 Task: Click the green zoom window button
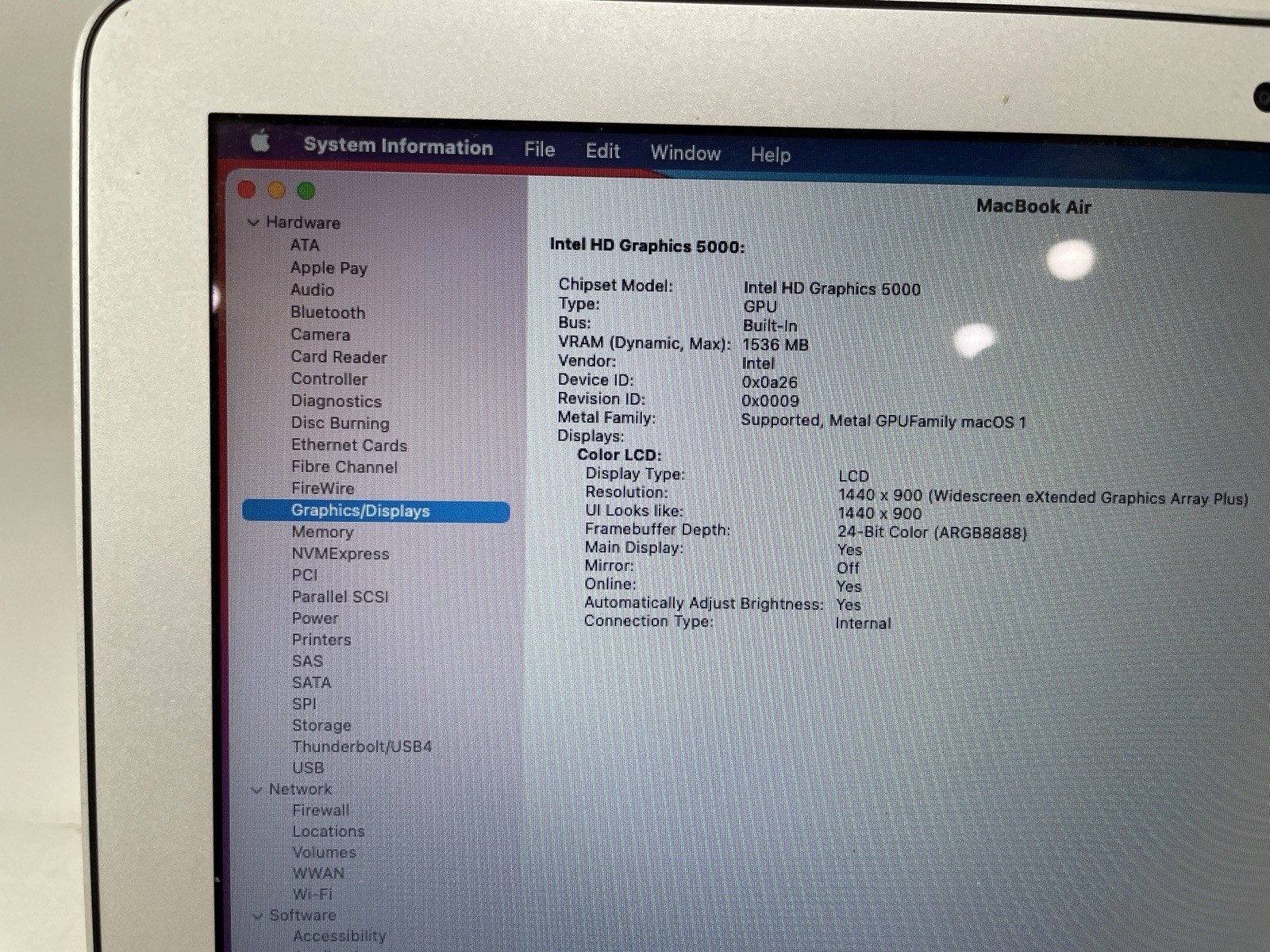click(x=306, y=191)
